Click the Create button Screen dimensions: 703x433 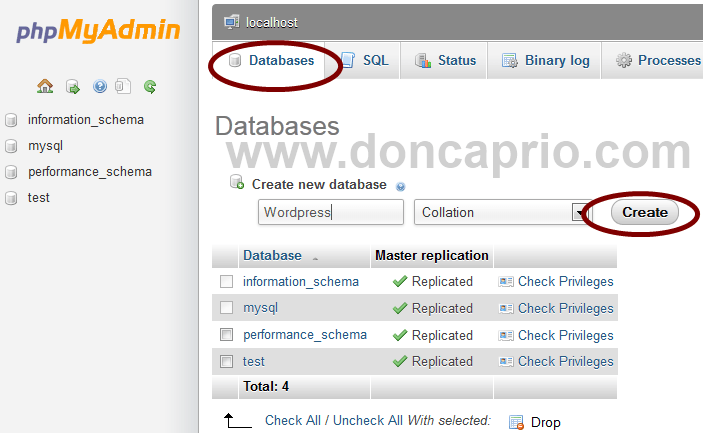tap(645, 212)
